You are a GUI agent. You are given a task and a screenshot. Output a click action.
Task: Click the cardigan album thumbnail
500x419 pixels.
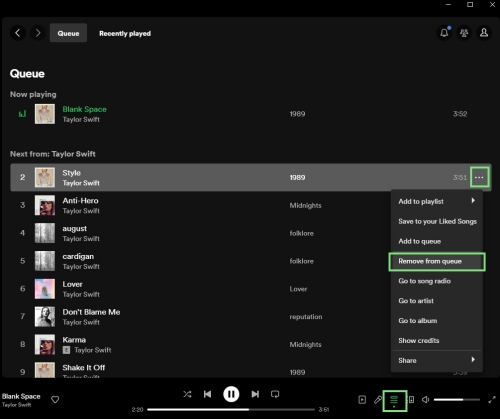pos(45,261)
